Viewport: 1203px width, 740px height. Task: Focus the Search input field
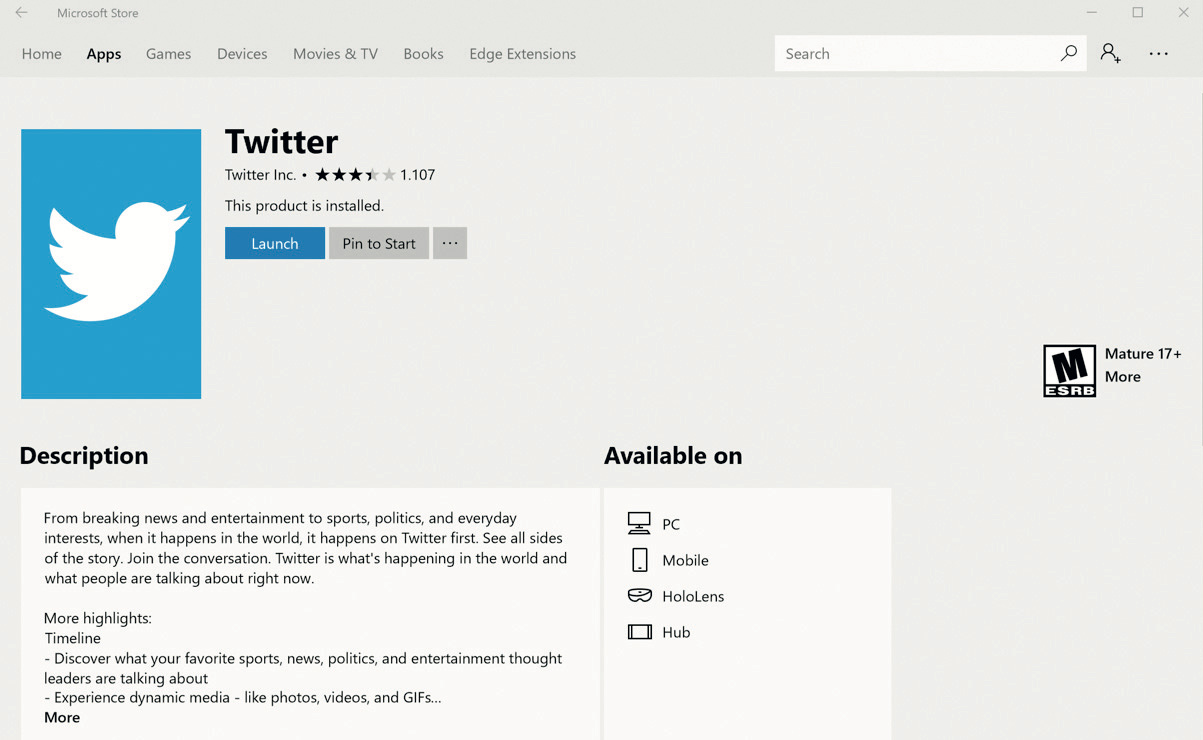coord(915,54)
